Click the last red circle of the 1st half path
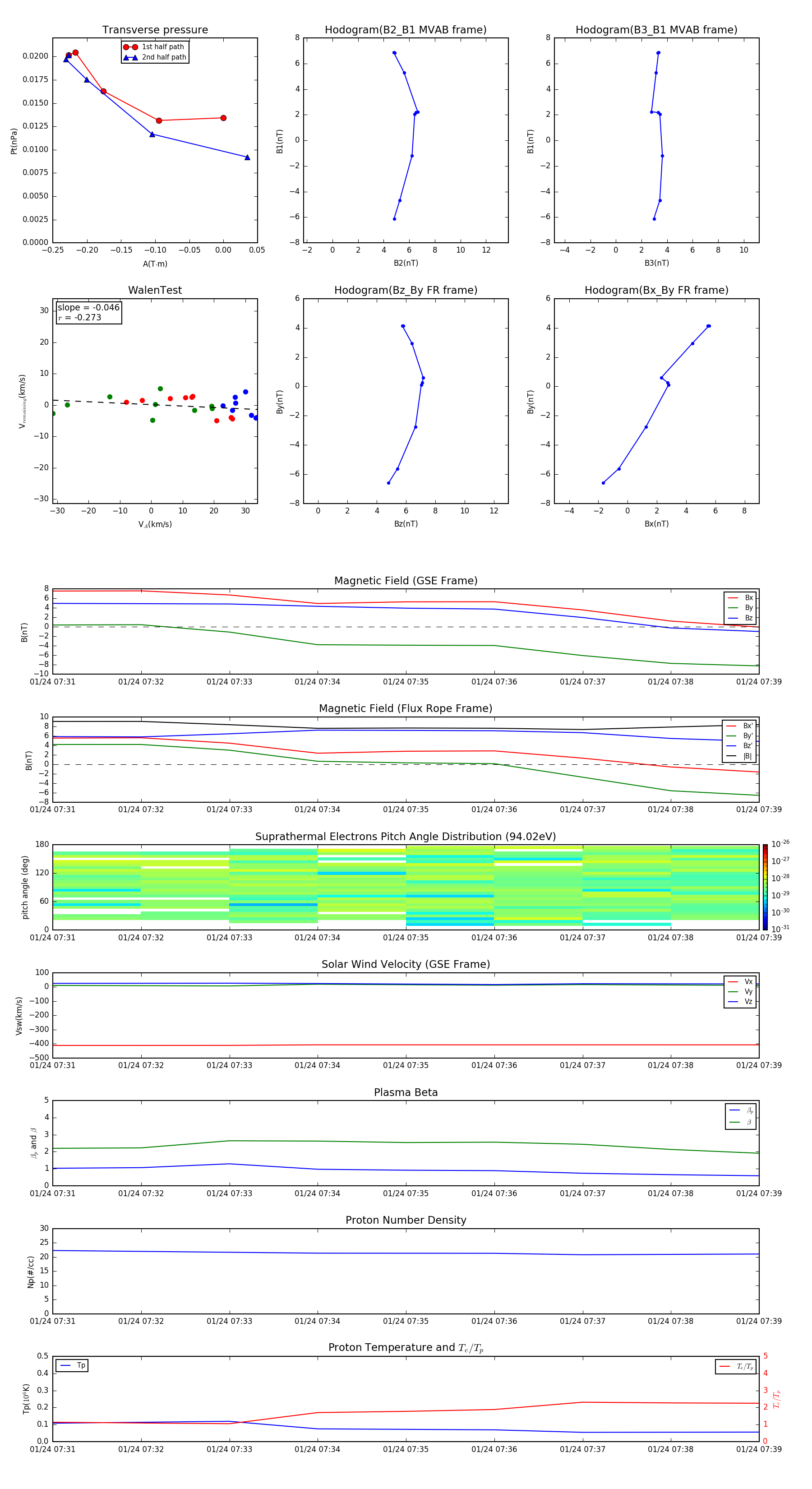812x1489 pixels. coord(223,118)
